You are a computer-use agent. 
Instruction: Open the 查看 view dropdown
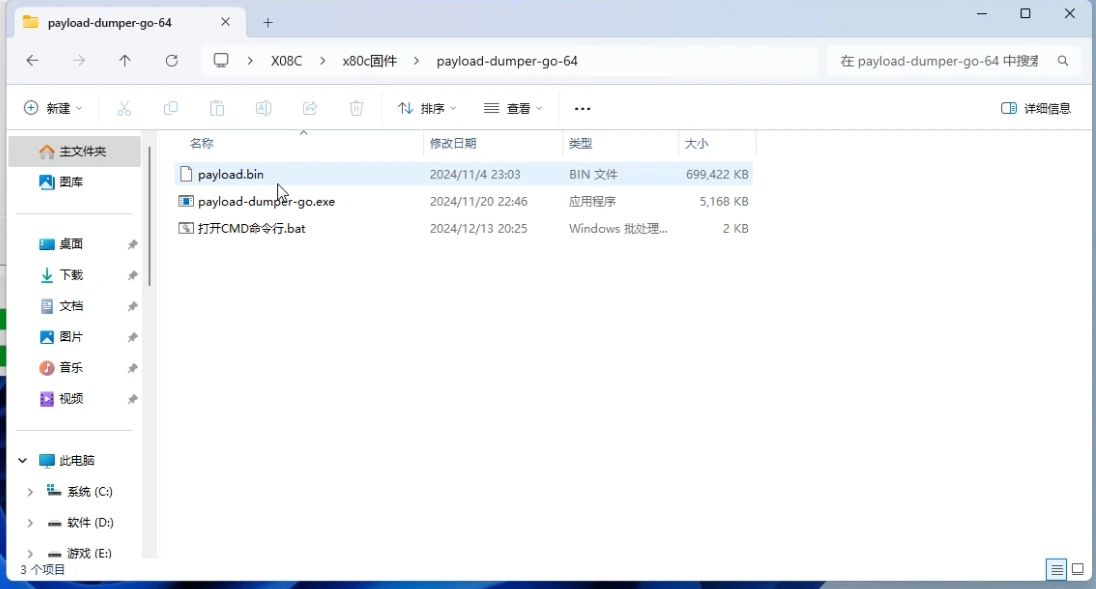(x=512, y=108)
